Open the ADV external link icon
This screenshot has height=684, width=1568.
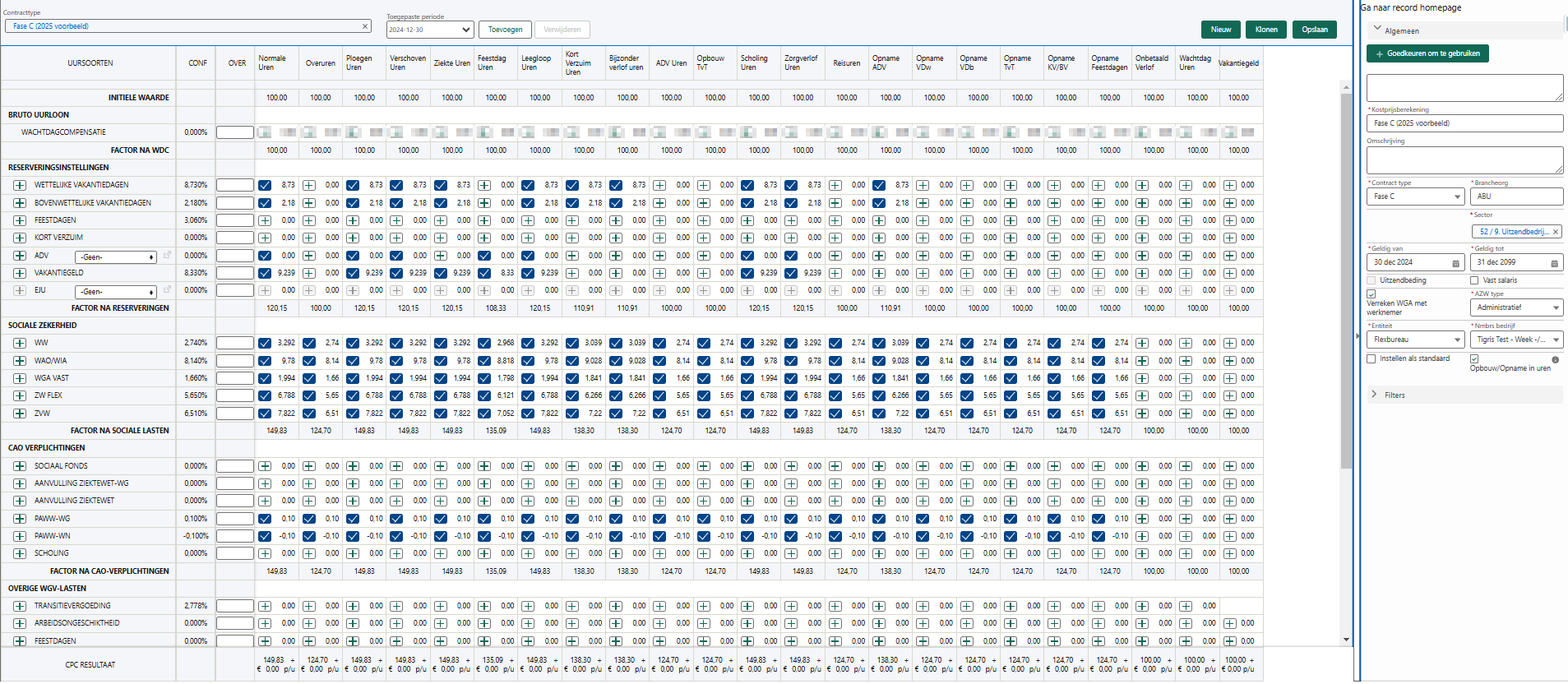pos(167,256)
